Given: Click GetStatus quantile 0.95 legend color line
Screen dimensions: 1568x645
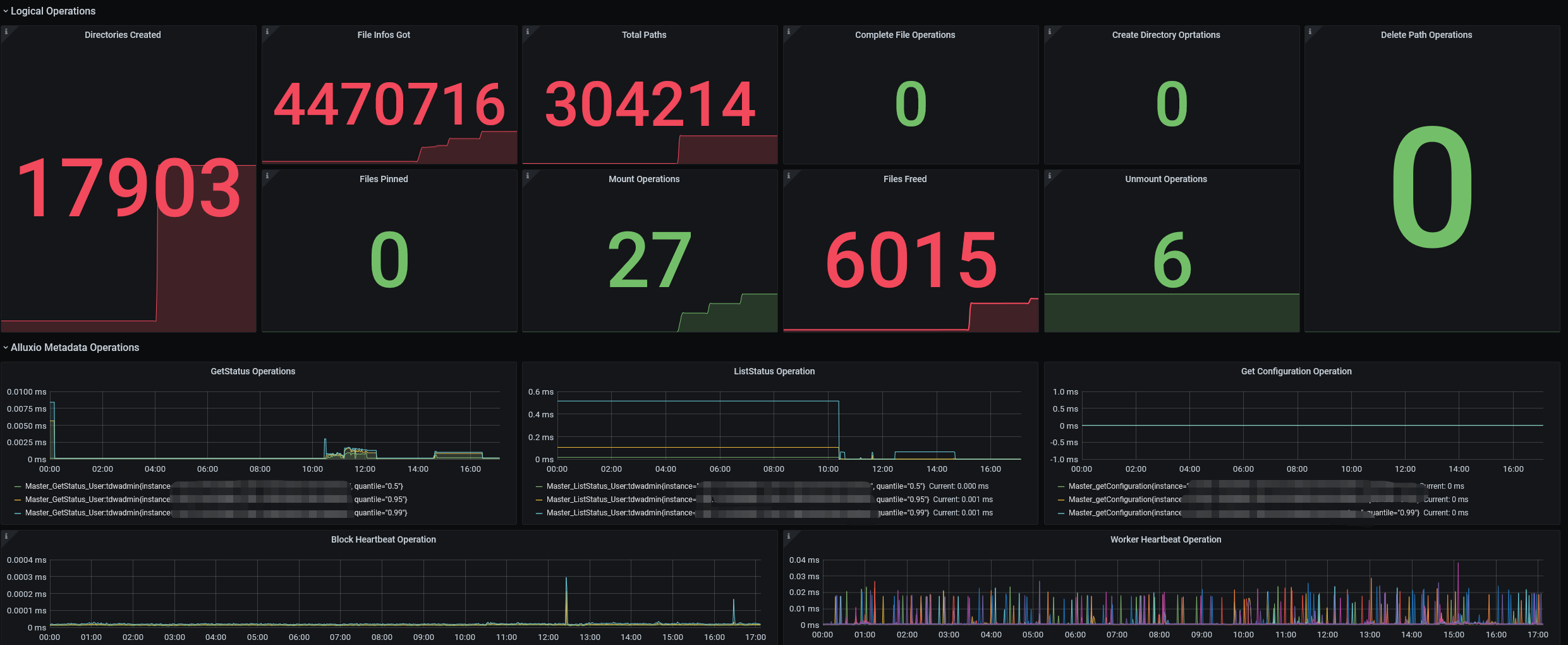Looking at the screenshot, I should click(x=18, y=500).
